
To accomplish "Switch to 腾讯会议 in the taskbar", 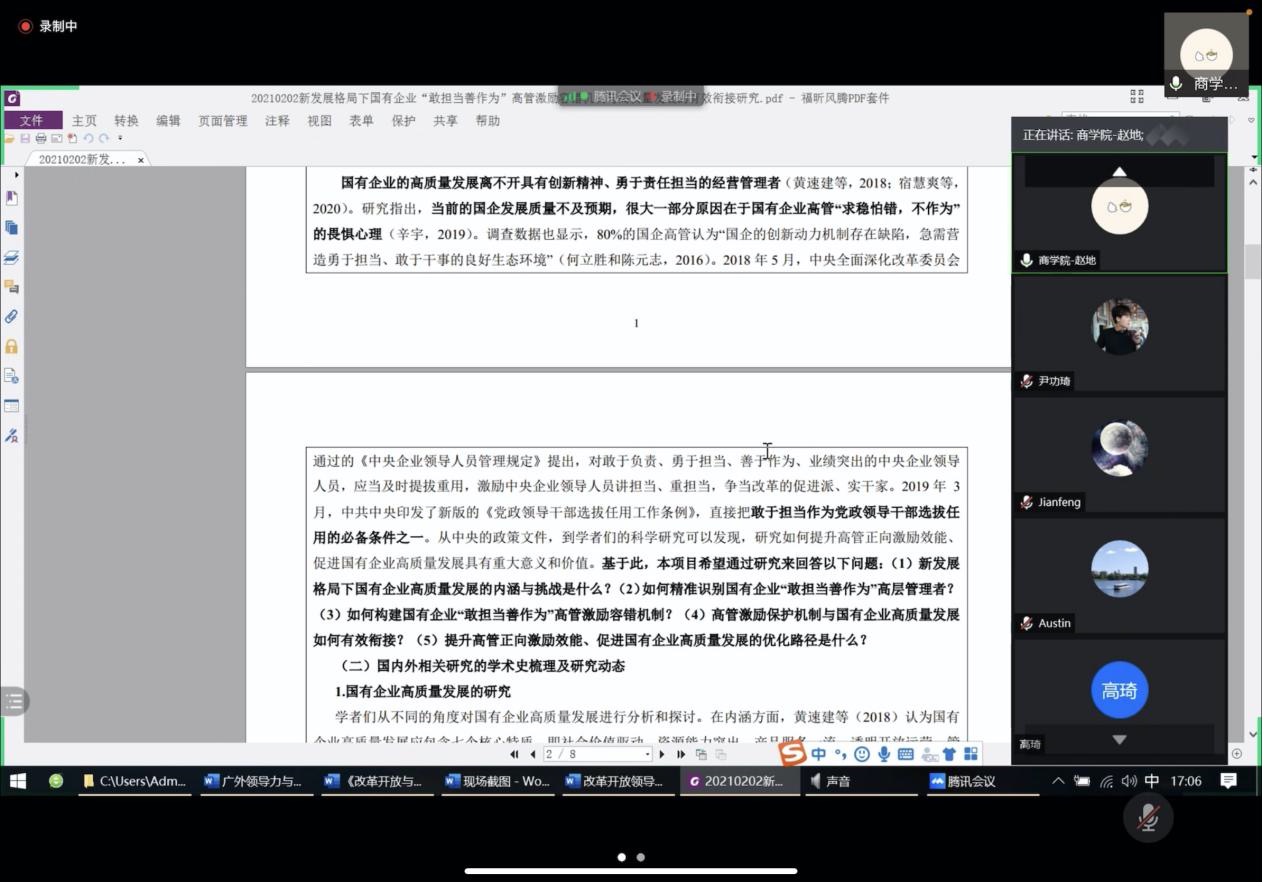I will tap(964, 782).
